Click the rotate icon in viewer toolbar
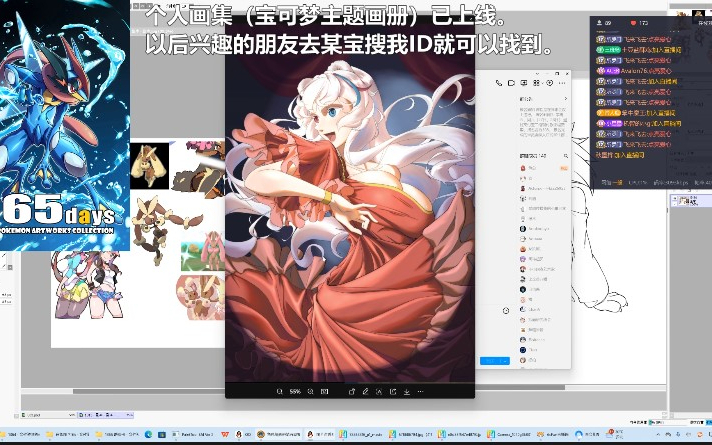 coord(351,391)
